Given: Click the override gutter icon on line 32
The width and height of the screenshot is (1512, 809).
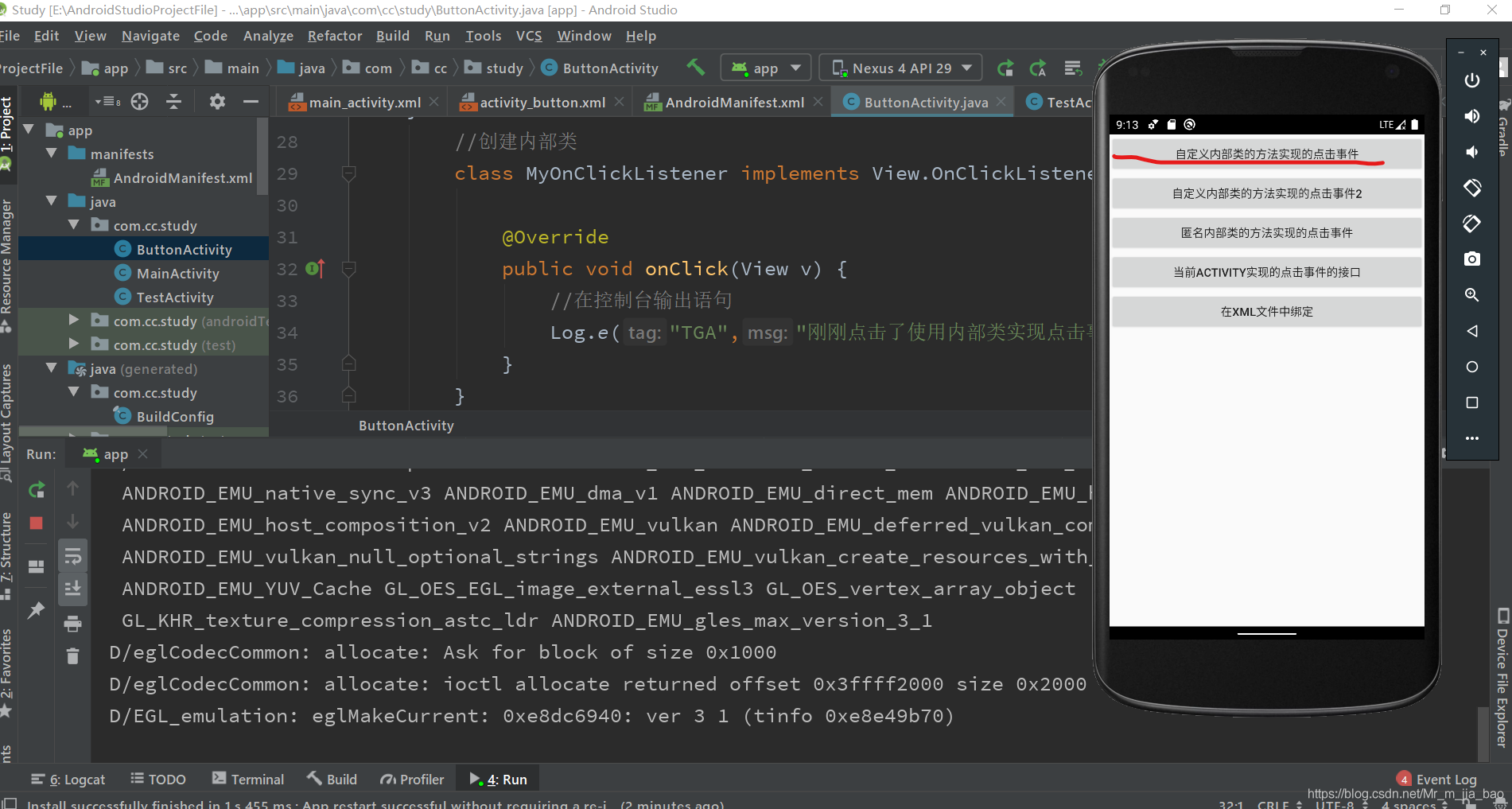Looking at the screenshot, I should (x=315, y=269).
